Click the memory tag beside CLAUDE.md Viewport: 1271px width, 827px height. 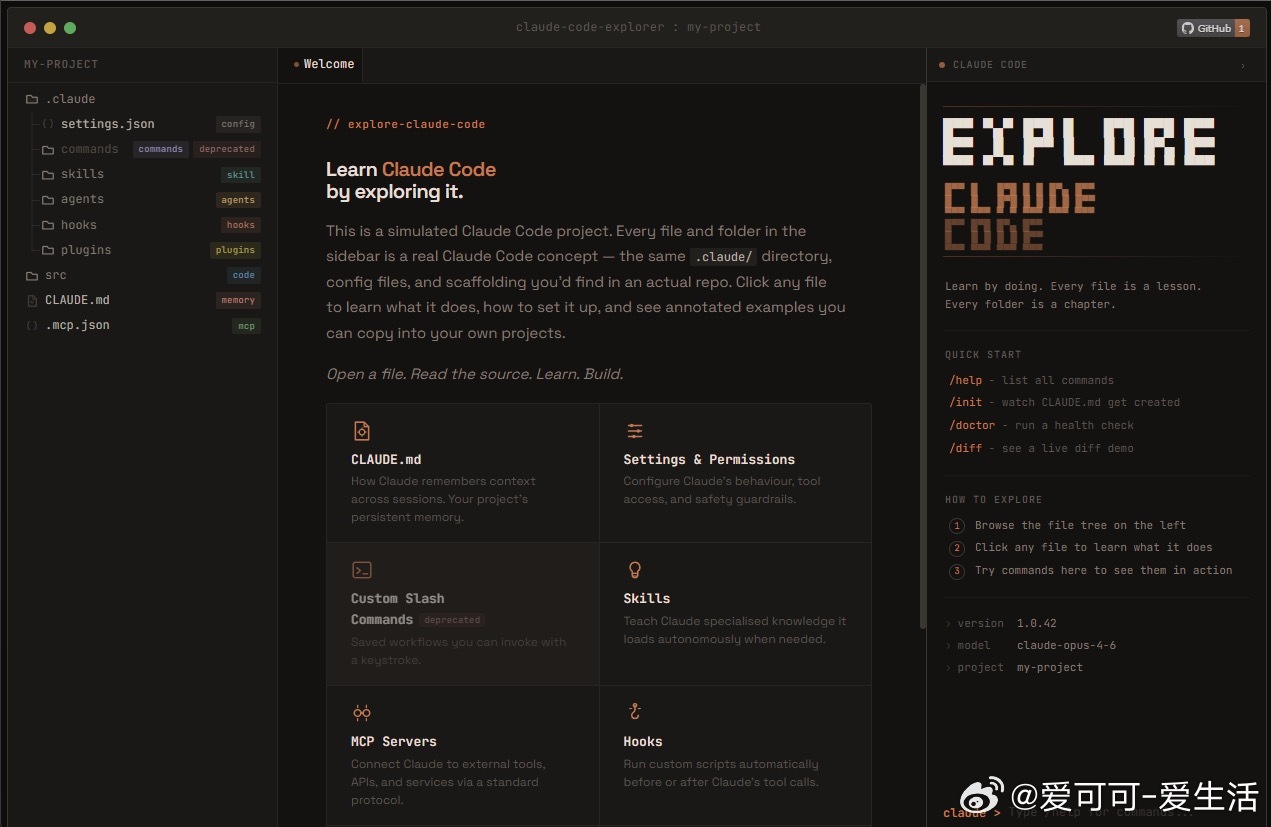[x=238, y=300]
